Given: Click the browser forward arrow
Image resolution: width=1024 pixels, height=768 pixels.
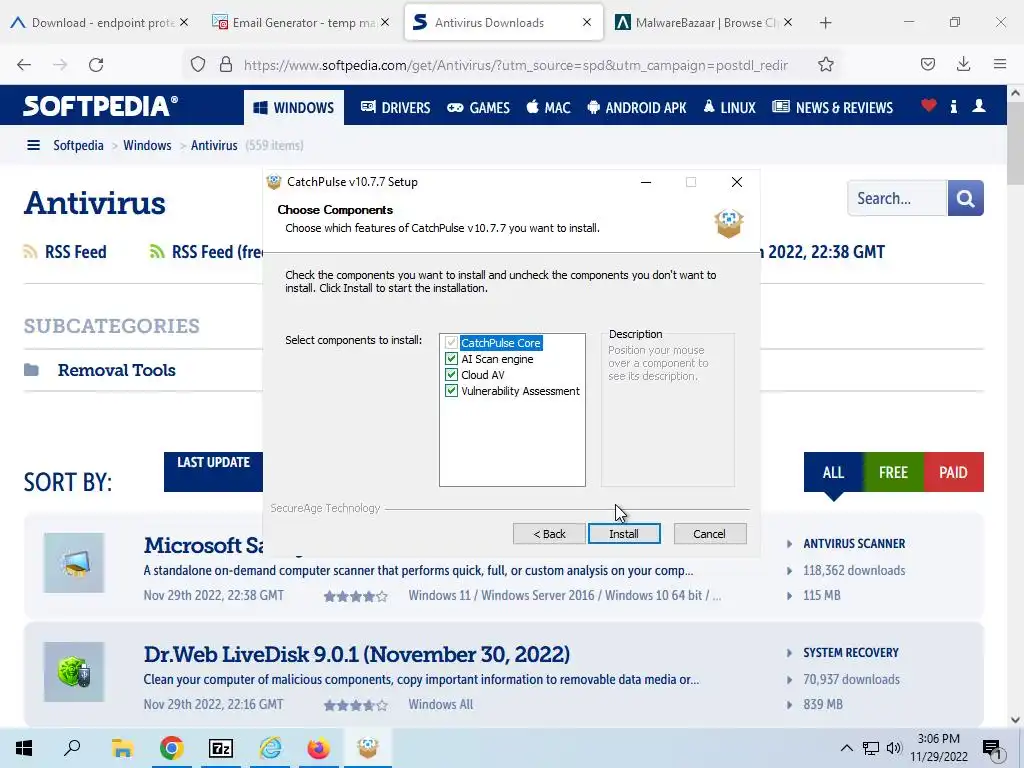Looking at the screenshot, I should [60, 65].
